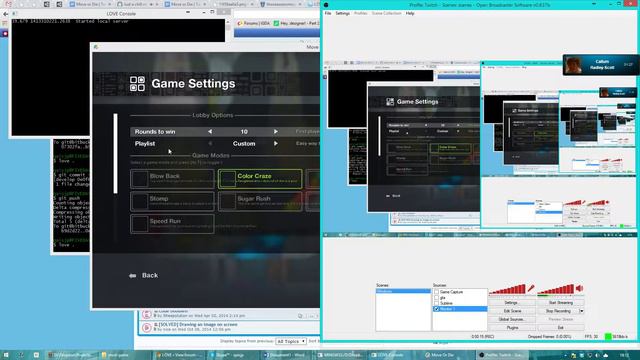
Task: Open the Skype taskbar button
Action: [x=232, y=355]
